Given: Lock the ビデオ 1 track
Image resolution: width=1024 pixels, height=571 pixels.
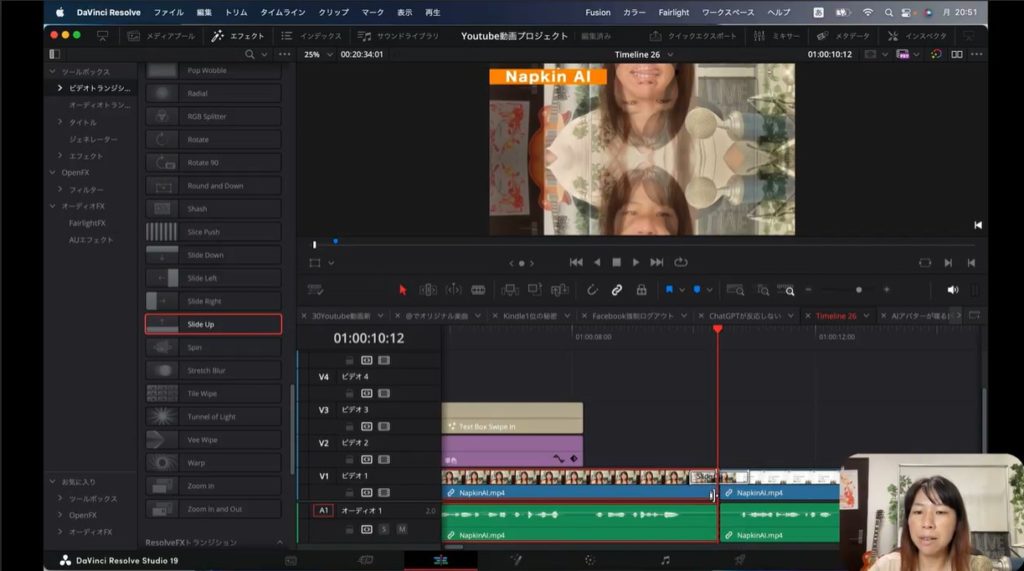Looking at the screenshot, I should (350, 493).
